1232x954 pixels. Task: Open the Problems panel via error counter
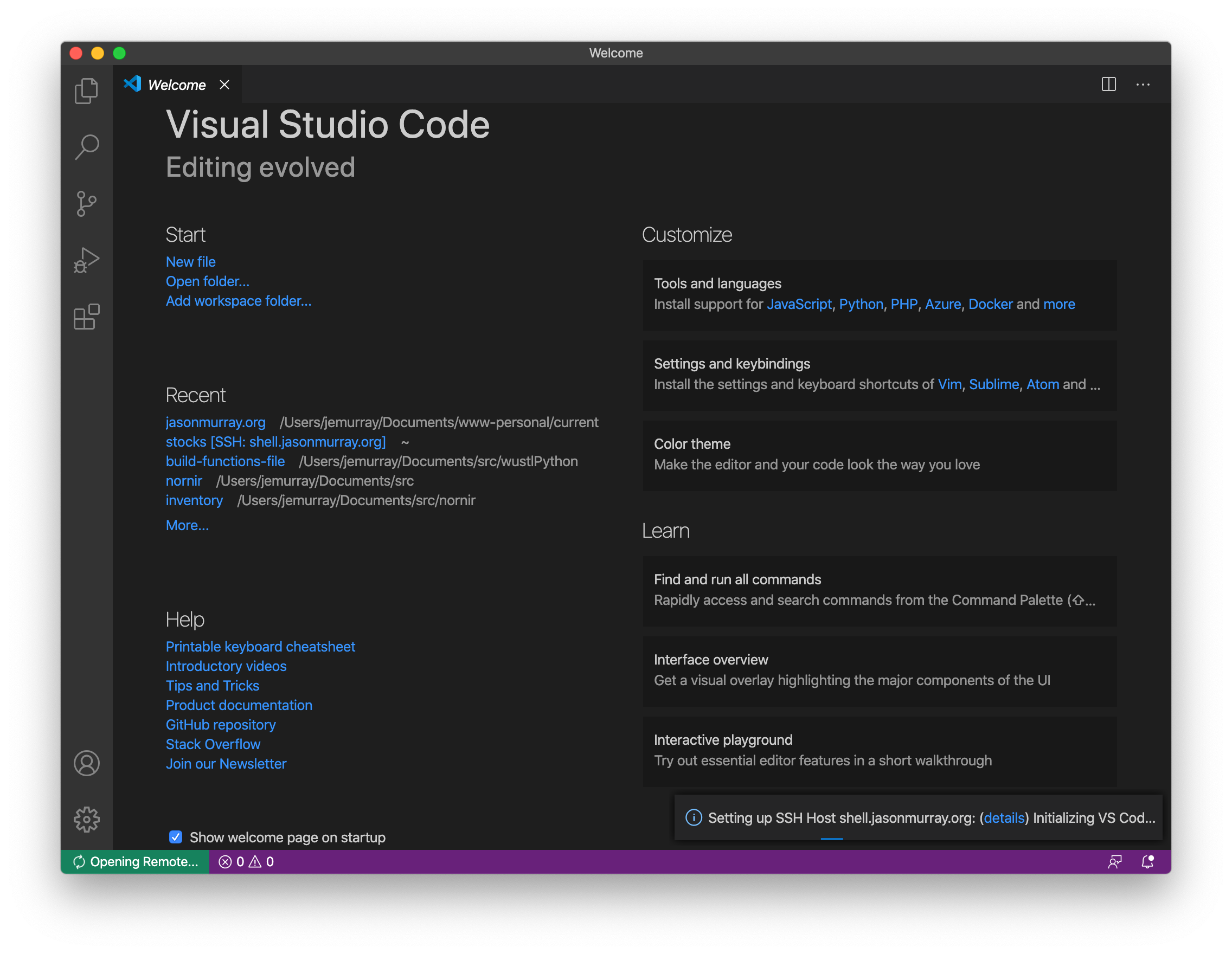pos(246,861)
